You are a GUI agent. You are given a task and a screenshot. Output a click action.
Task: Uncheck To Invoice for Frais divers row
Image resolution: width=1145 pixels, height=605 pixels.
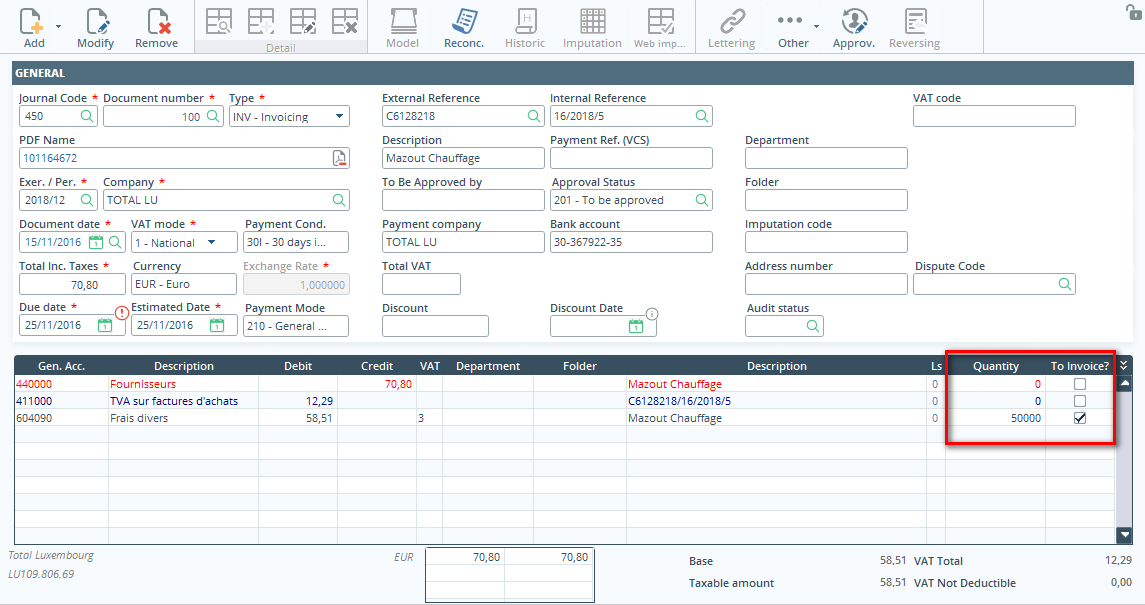(x=1079, y=418)
